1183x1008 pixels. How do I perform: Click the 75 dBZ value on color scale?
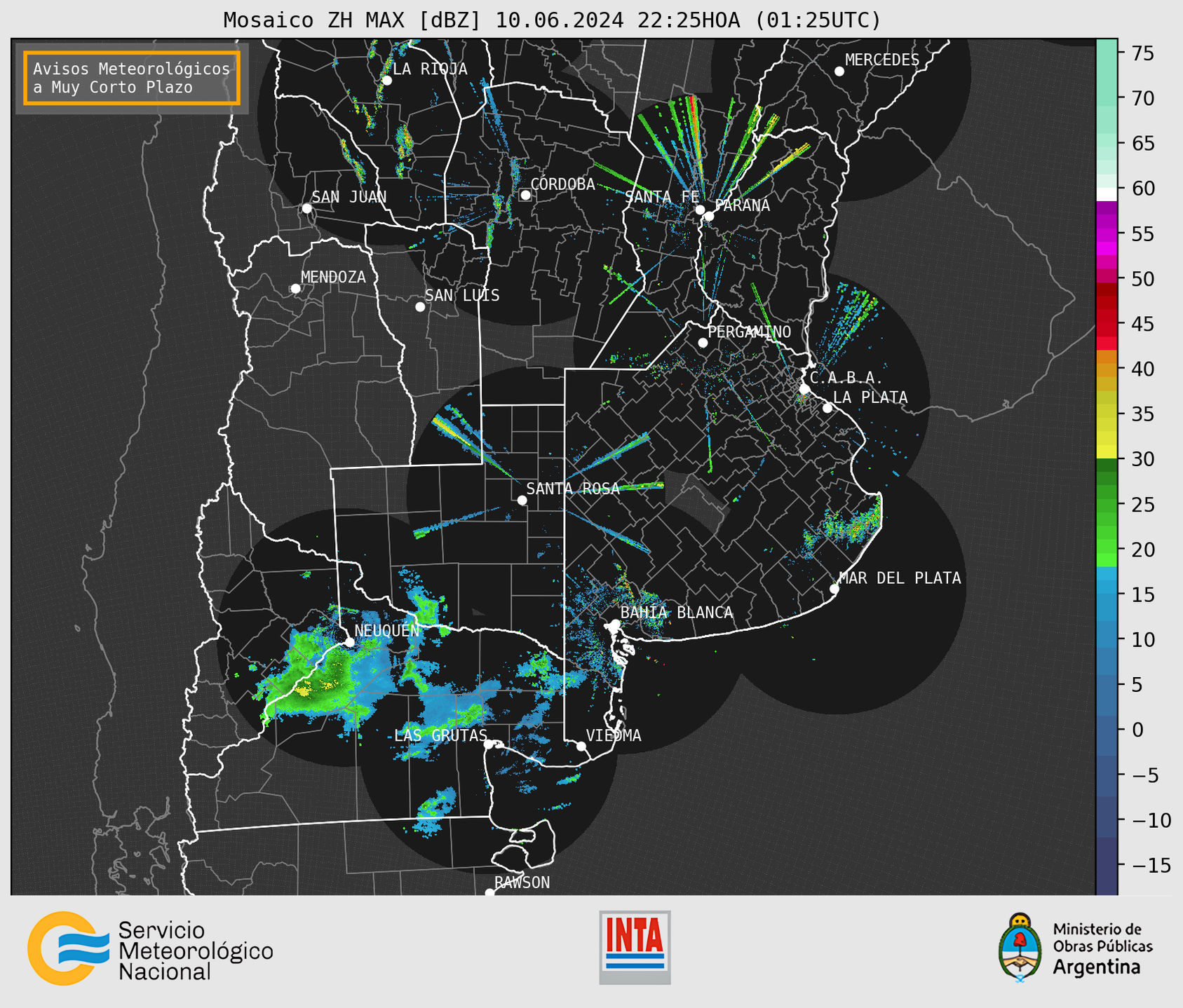click(1142, 53)
